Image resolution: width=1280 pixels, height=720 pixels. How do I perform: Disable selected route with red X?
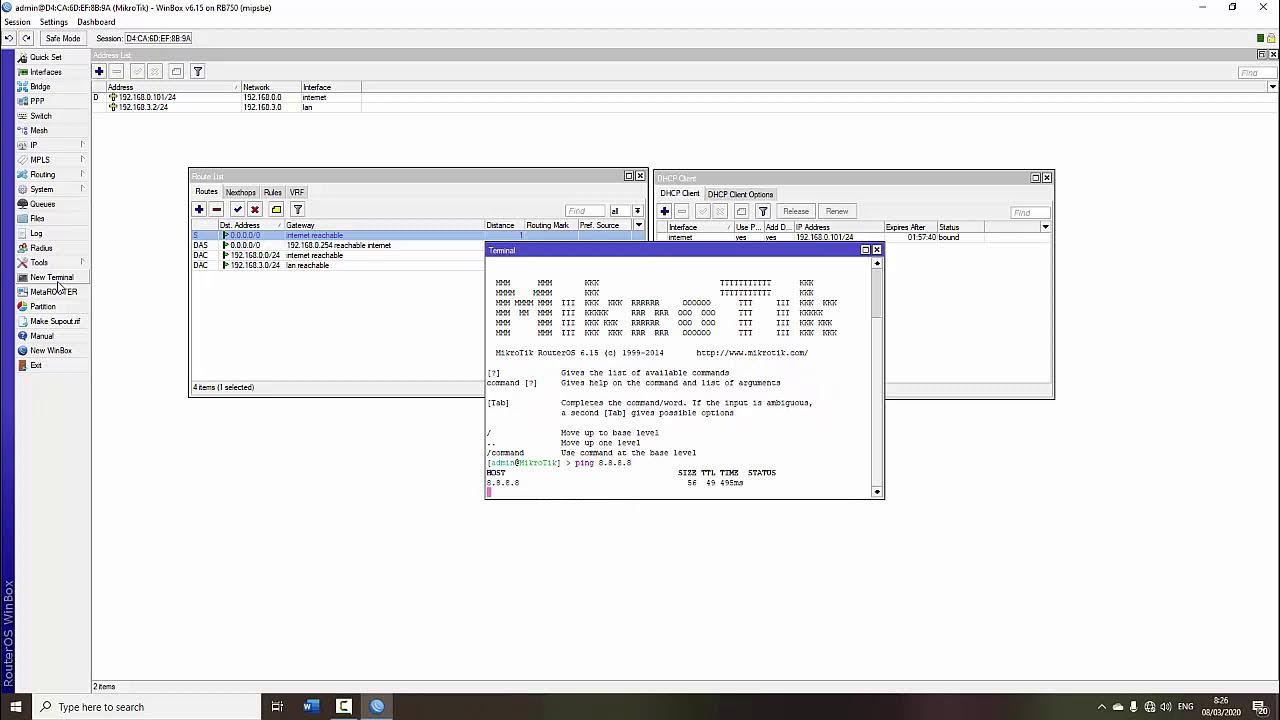click(254, 209)
